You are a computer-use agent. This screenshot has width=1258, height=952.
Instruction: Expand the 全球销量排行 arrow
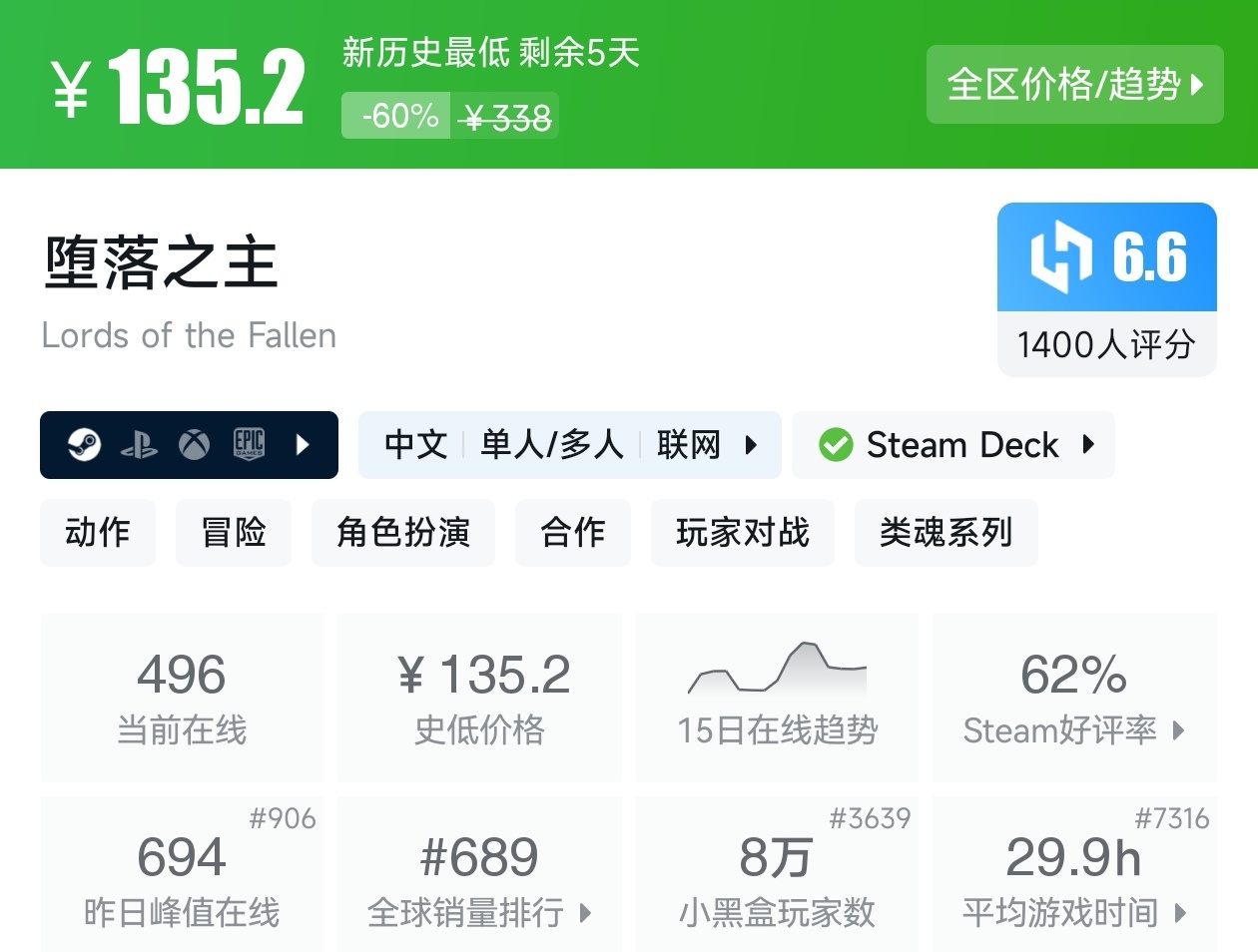coord(585,912)
